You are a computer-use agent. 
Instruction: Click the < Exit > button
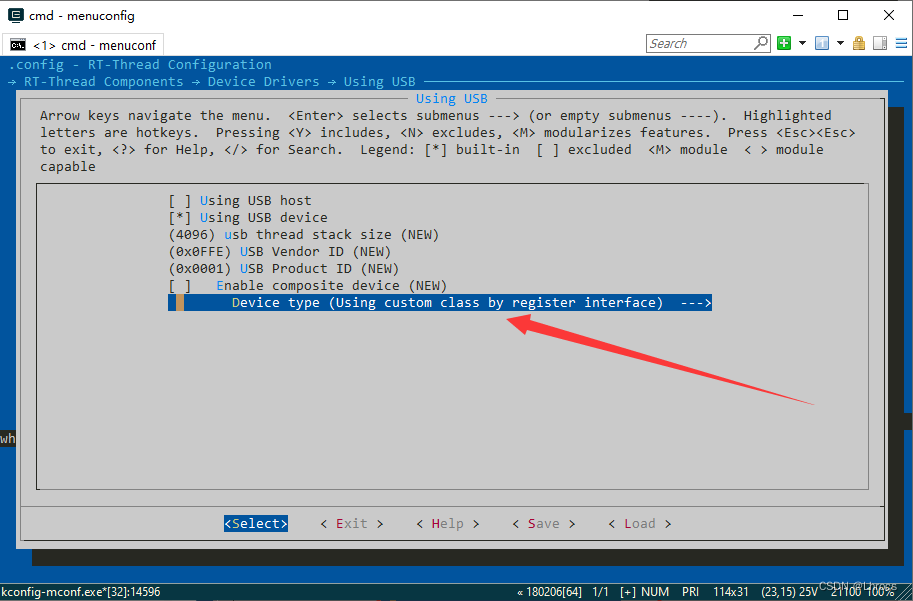coord(352,524)
